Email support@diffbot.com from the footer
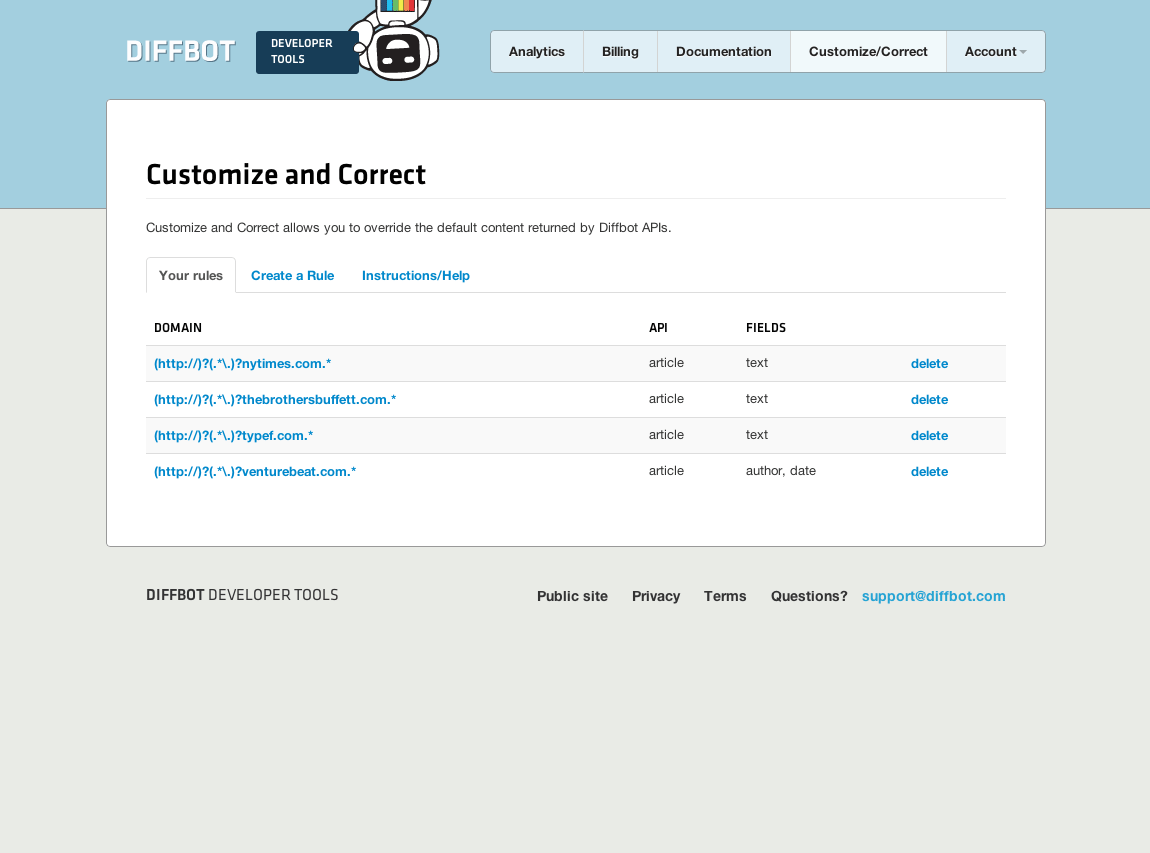Viewport: 1150px width, 853px height. [x=933, y=597]
